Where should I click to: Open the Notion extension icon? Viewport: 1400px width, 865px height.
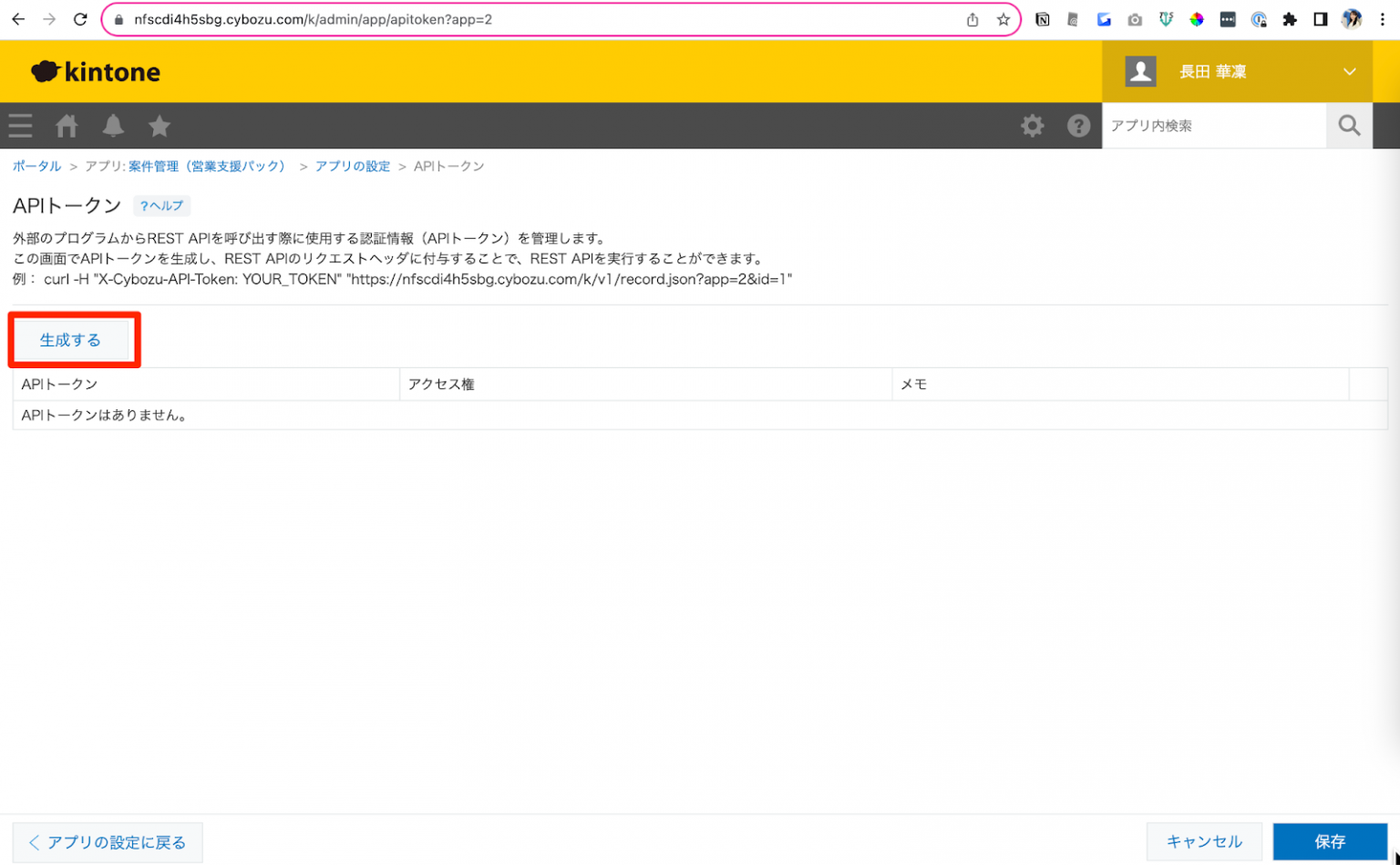point(1042,19)
